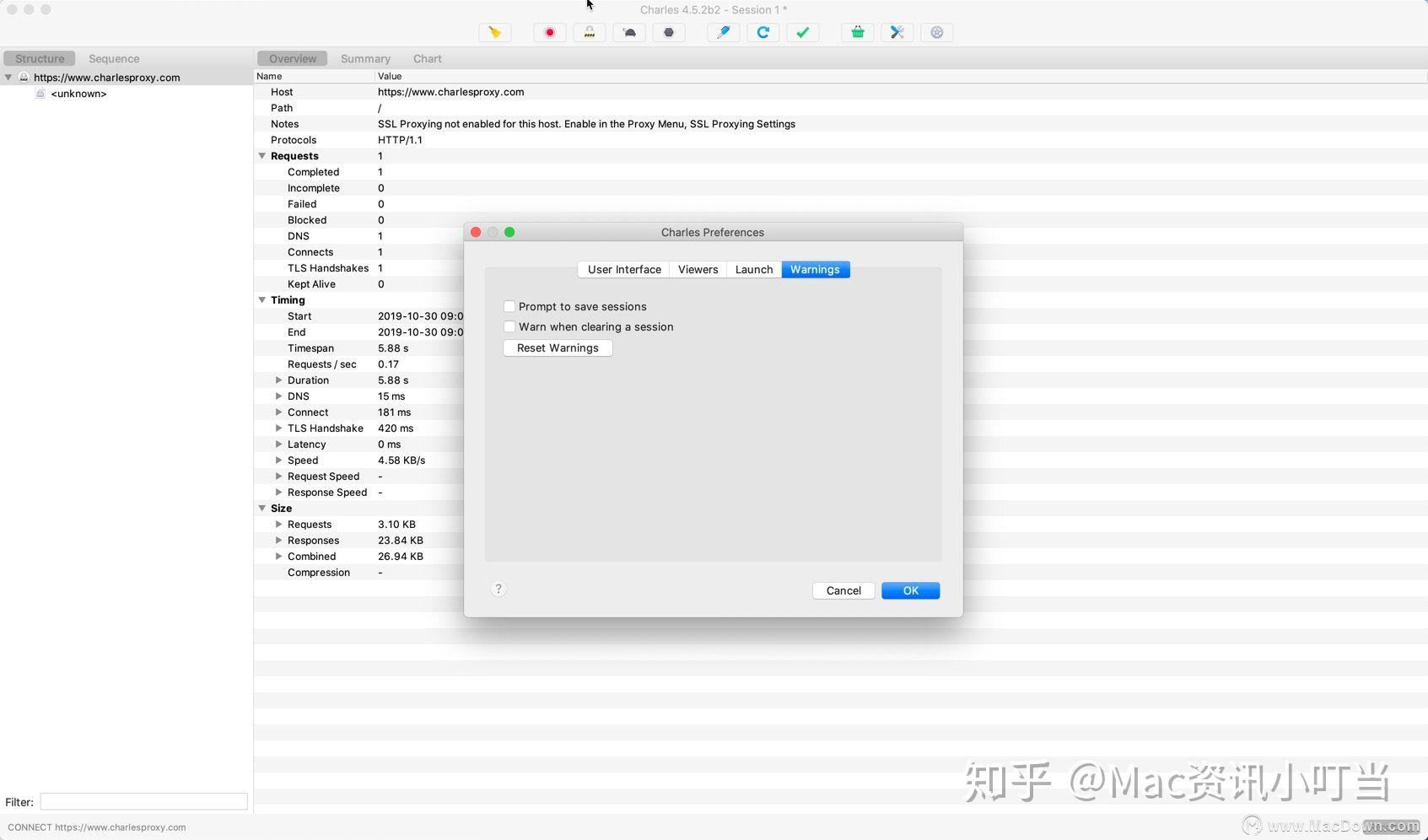Select the charlesproxy.com host in the tree
1428x840 pixels.
[x=106, y=77]
